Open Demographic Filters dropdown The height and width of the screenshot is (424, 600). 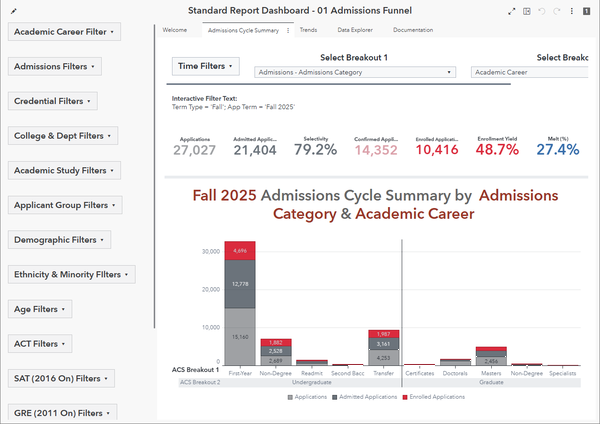(59, 240)
